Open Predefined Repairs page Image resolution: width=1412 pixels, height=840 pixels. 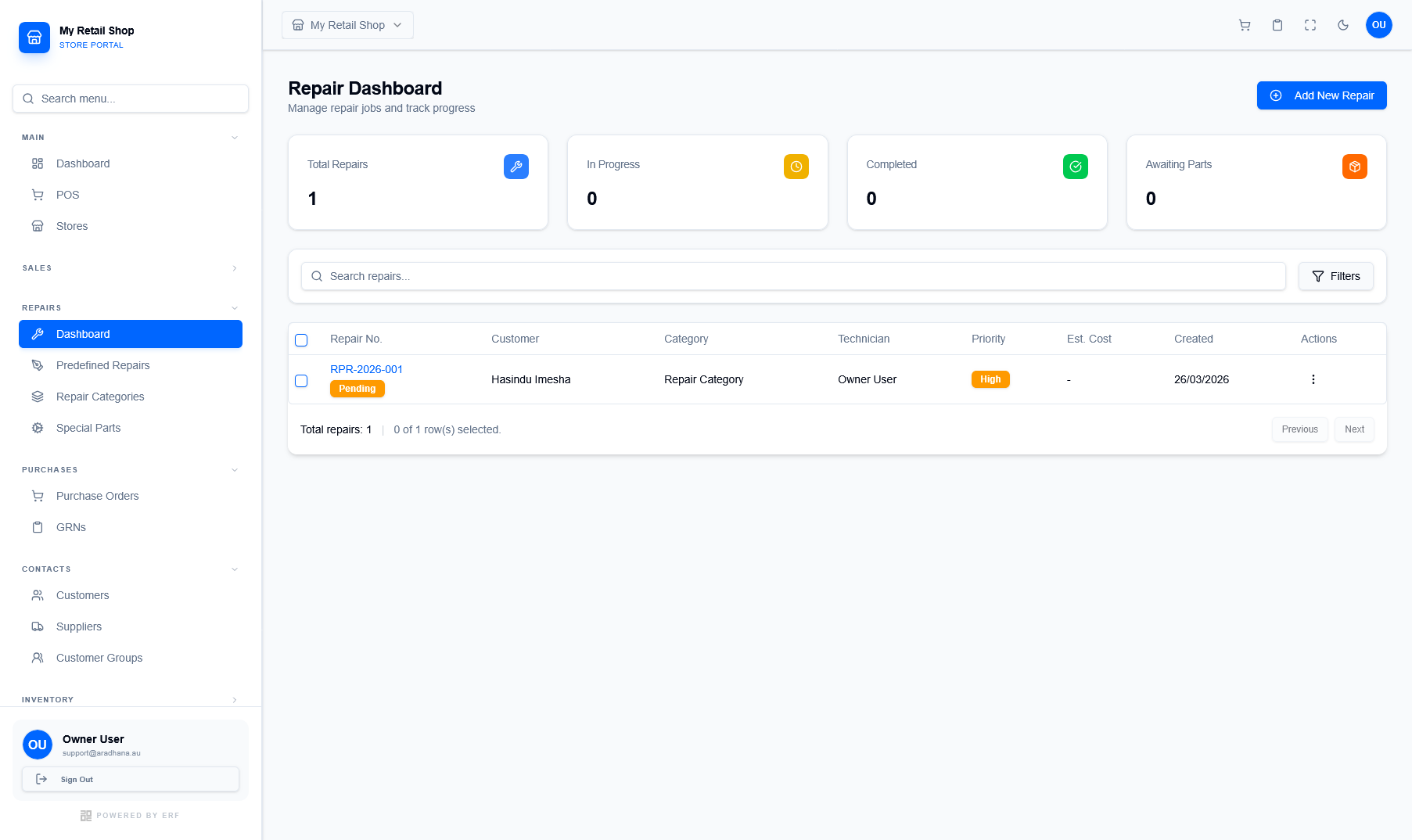click(x=131, y=365)
